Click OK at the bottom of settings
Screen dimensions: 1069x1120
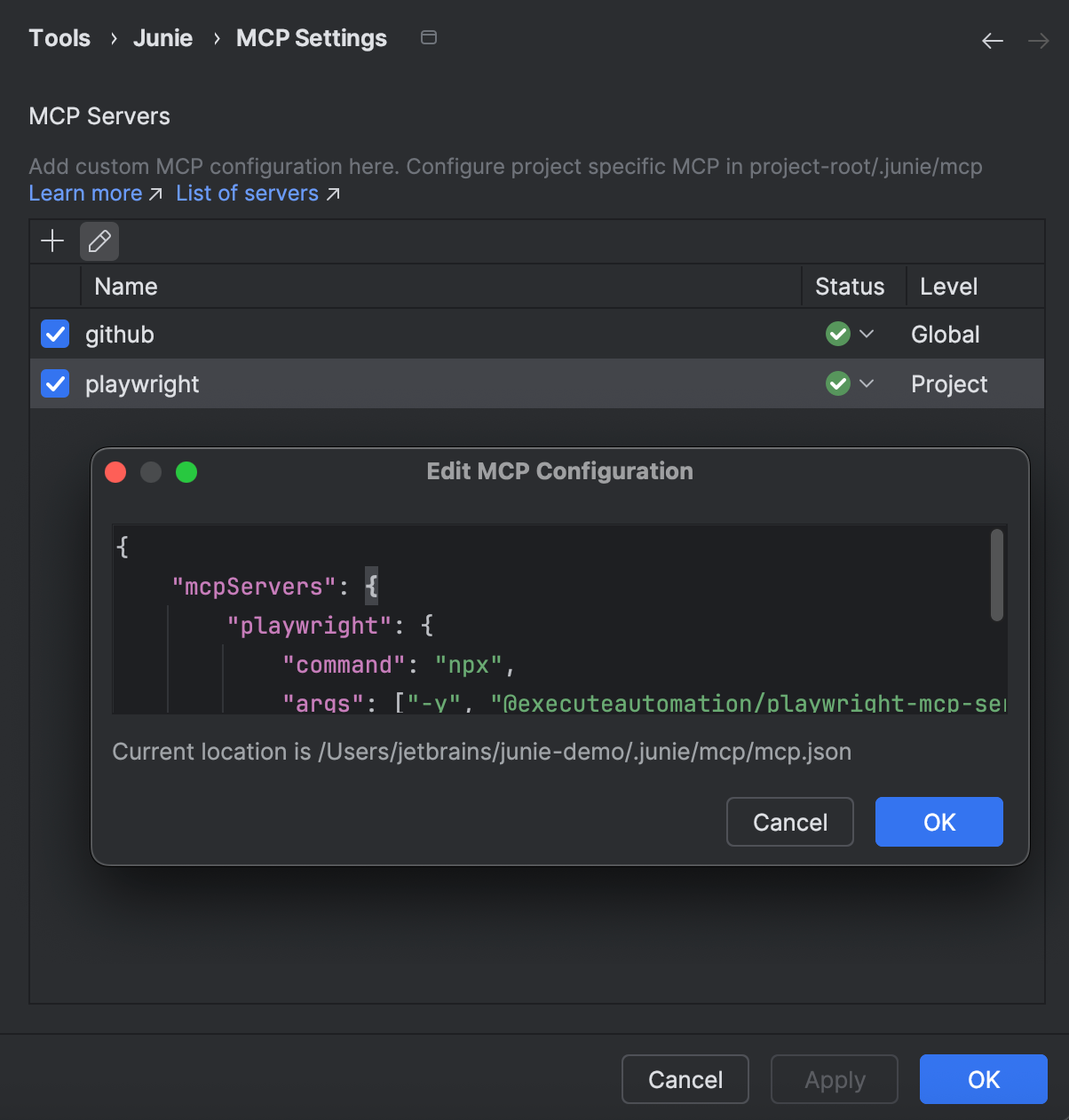983,1079
